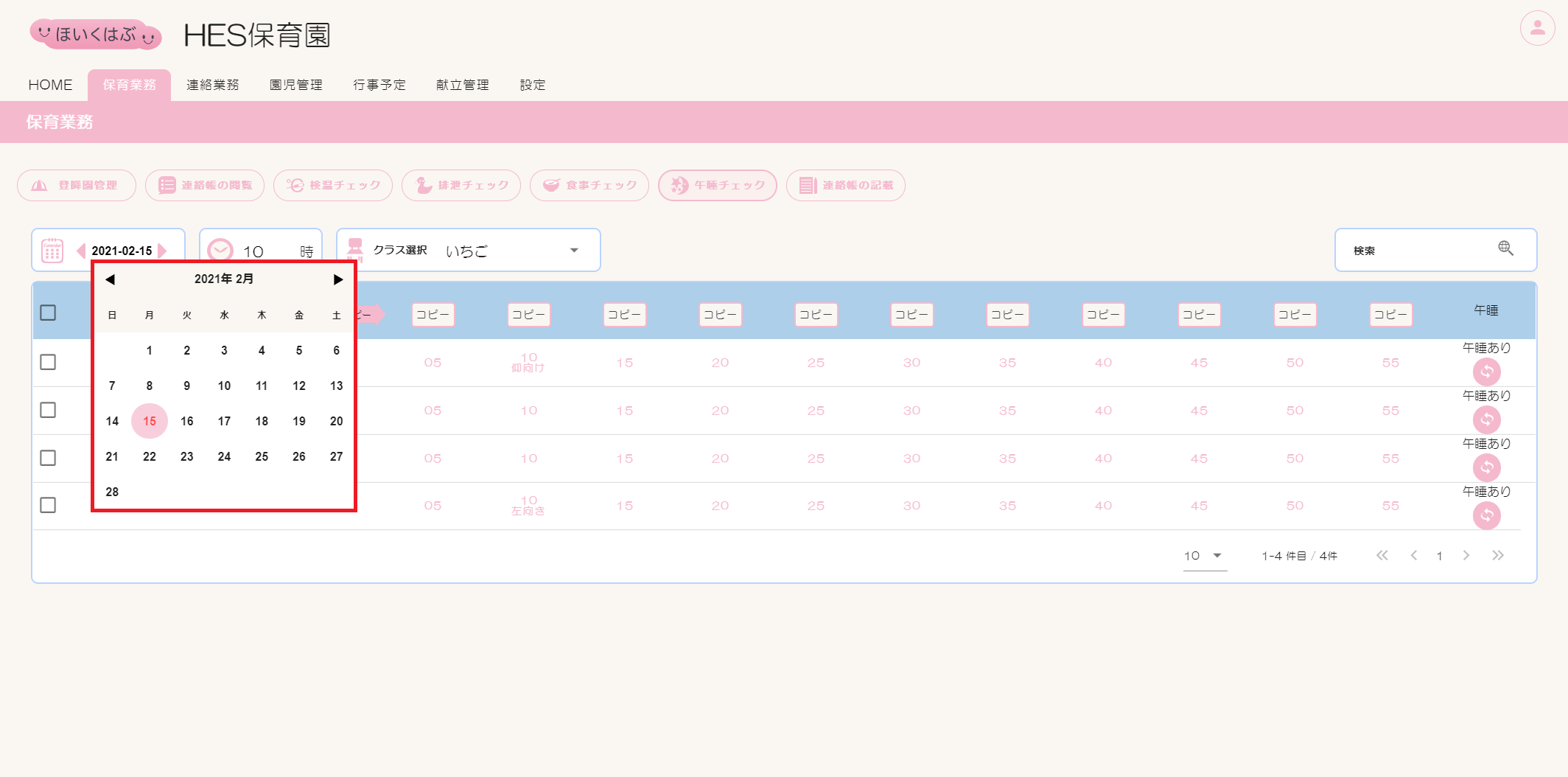The height and width of the screenshot is (777, 1568).
Task: Open the 園児管理 tab
Action: [x=295, y=85]
